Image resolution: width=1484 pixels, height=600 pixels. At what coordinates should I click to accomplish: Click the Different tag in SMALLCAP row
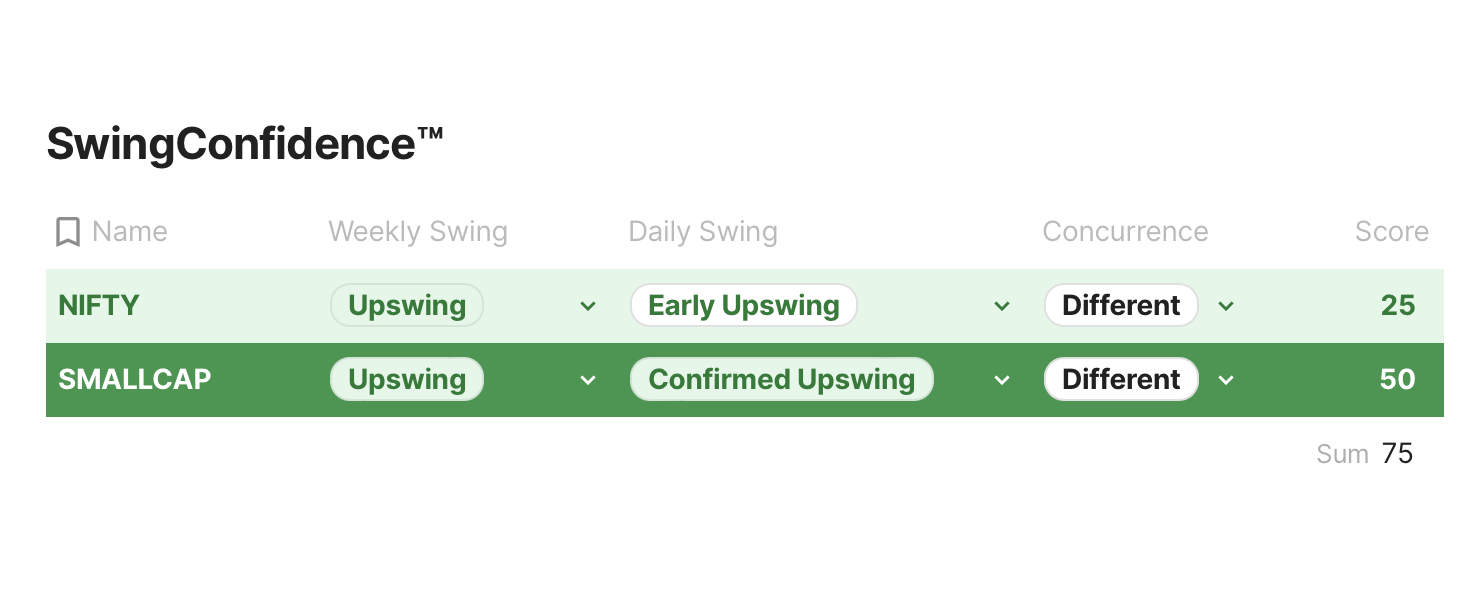(1121, 379)
